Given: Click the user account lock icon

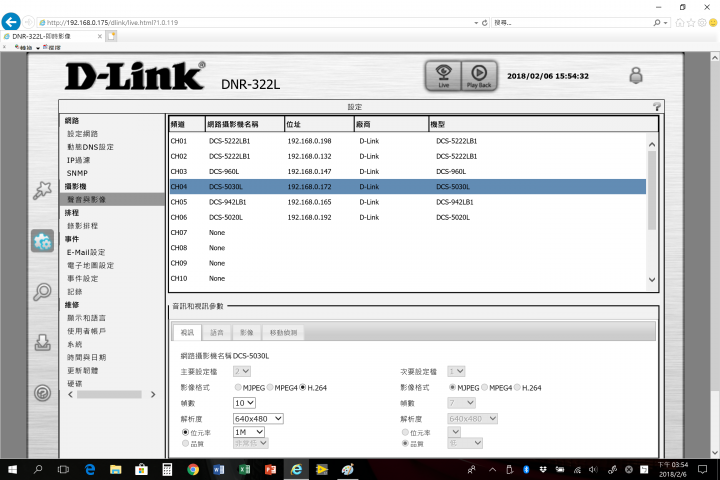Looking at the screenshot, I should click(x=636, y=75).
